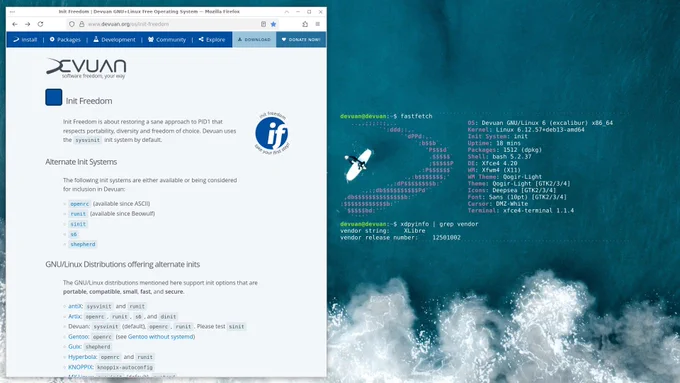Open the Development menu item
Viewport: 680px width, 383px height.
114,39
